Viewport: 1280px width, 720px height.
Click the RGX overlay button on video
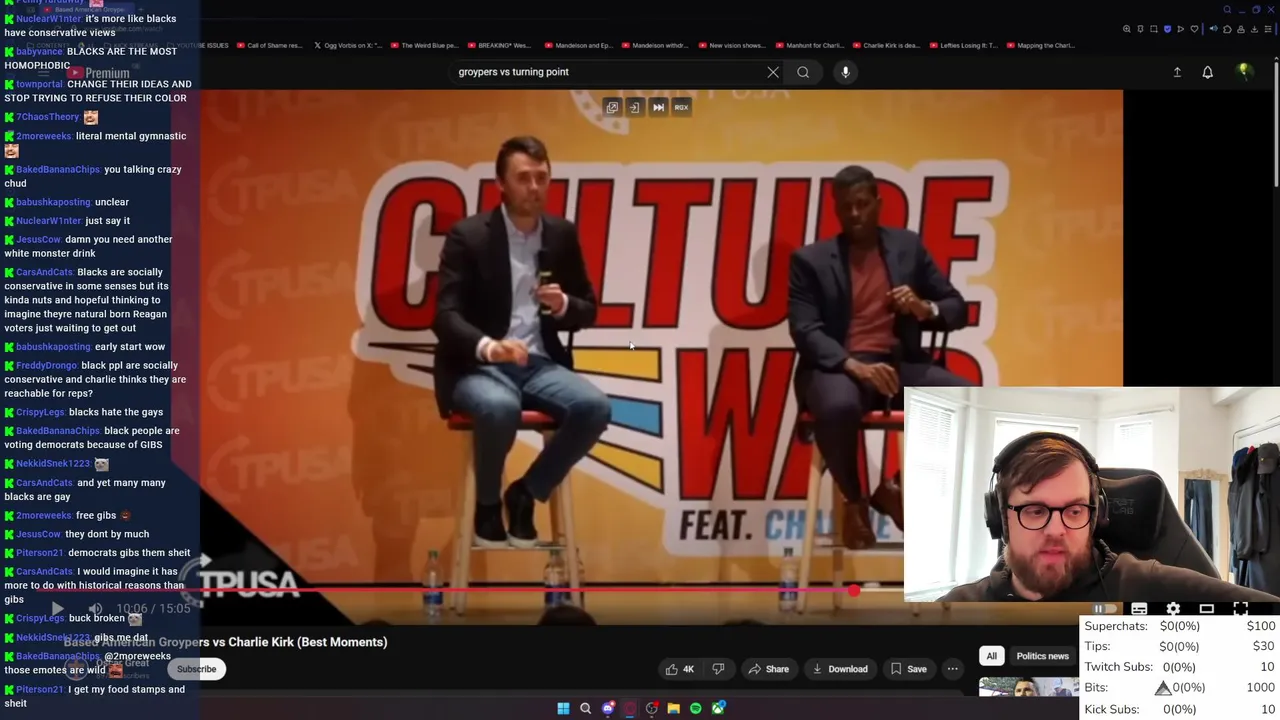point(681,107)
